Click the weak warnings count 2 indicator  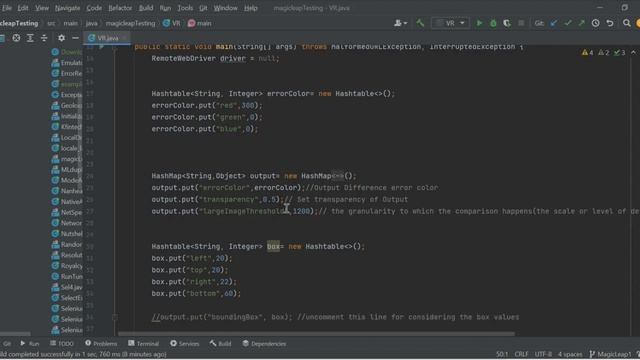click(x=604, y=53)
